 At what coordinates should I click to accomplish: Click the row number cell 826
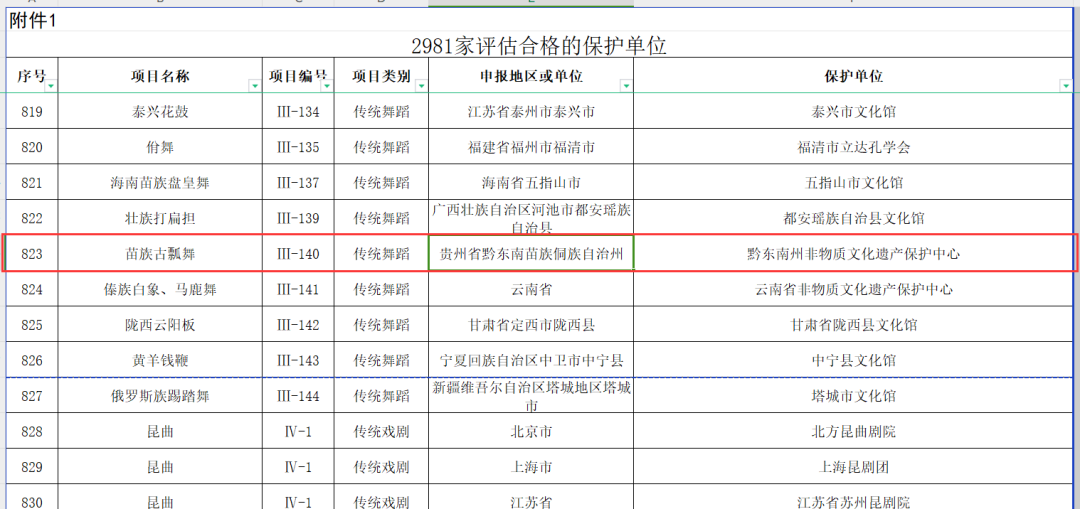pyautogui.click(x=32, y=360)
